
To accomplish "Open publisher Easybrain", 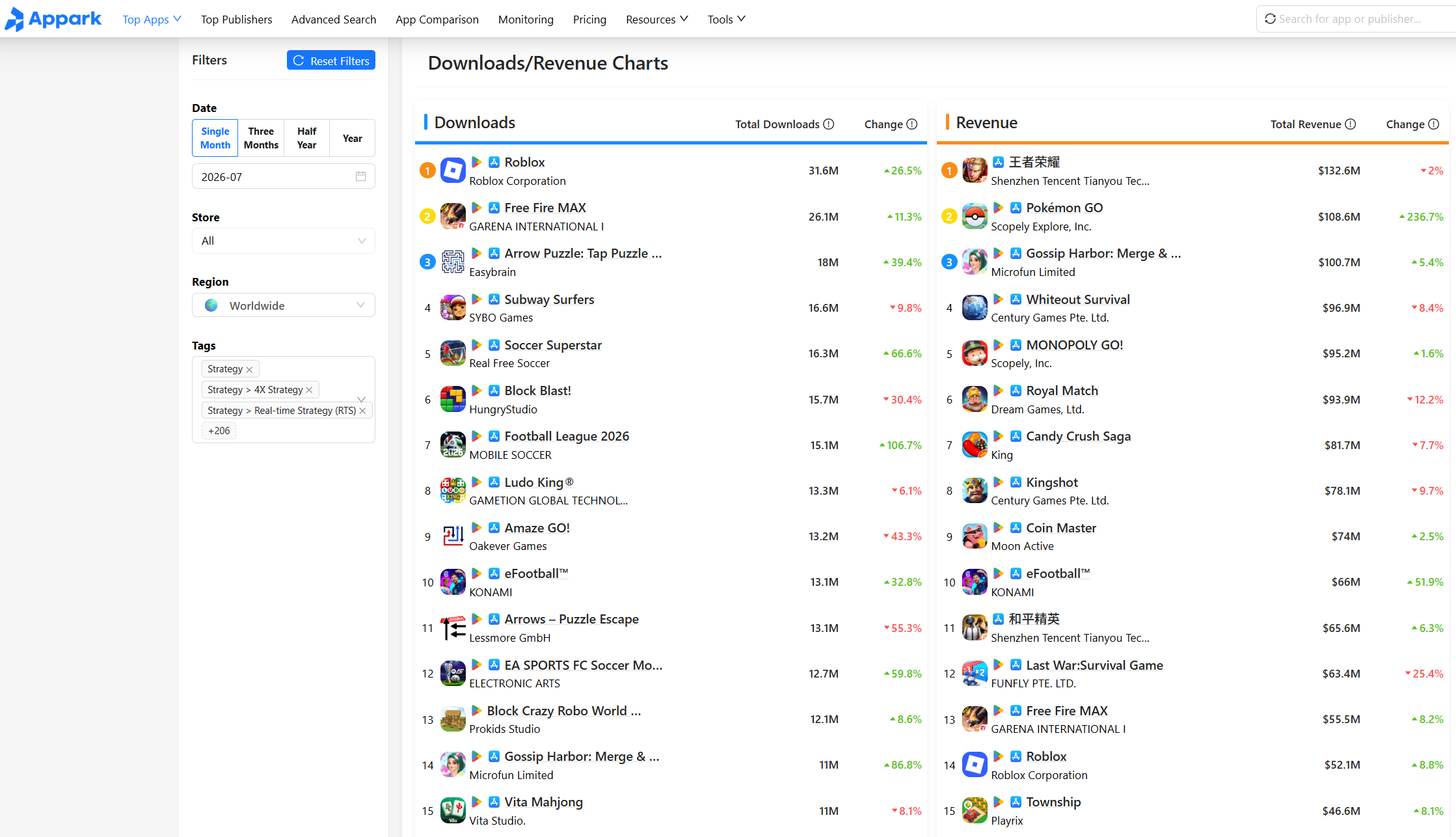I will click(x=492, y=272).
